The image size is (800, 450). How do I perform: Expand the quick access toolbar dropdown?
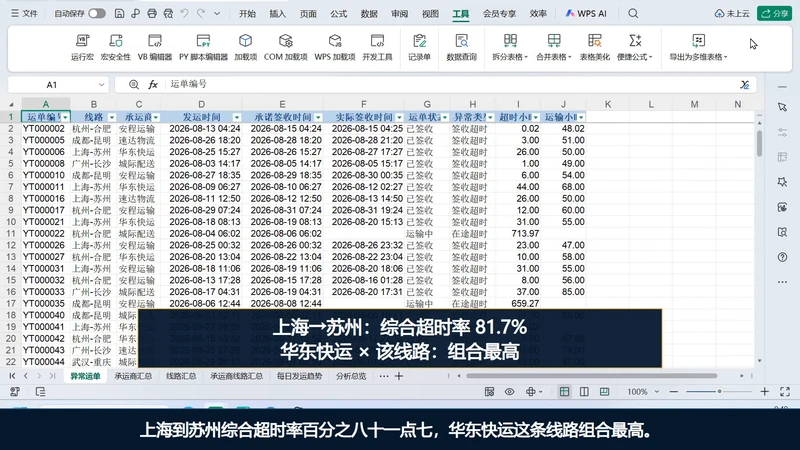pyautogui.click(x=217, y=14)
